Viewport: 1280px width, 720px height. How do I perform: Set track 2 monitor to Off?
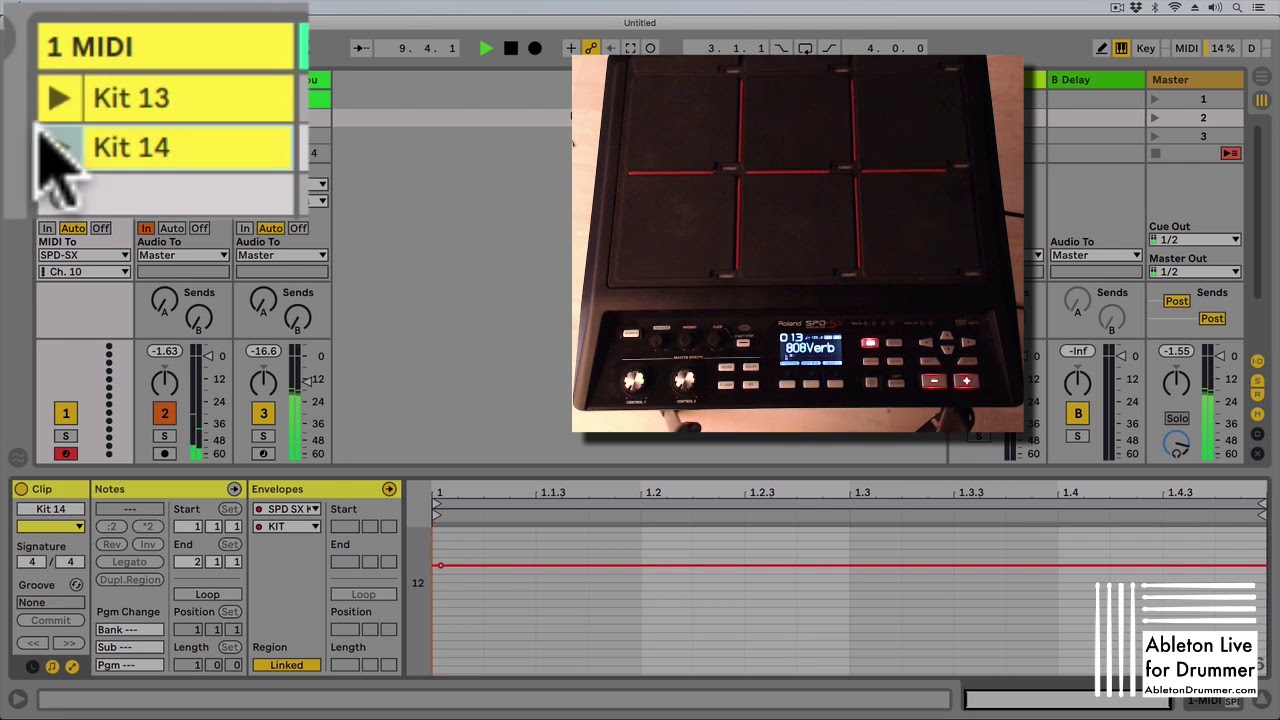point(200,228)
